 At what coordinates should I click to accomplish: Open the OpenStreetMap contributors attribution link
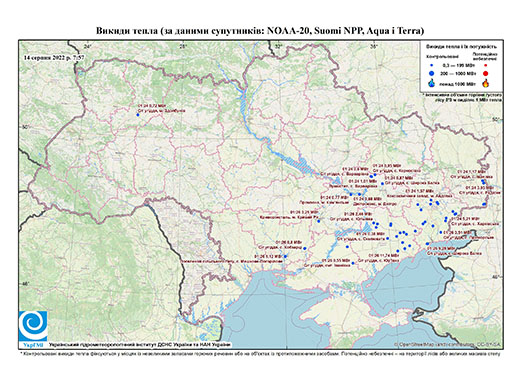448,344
